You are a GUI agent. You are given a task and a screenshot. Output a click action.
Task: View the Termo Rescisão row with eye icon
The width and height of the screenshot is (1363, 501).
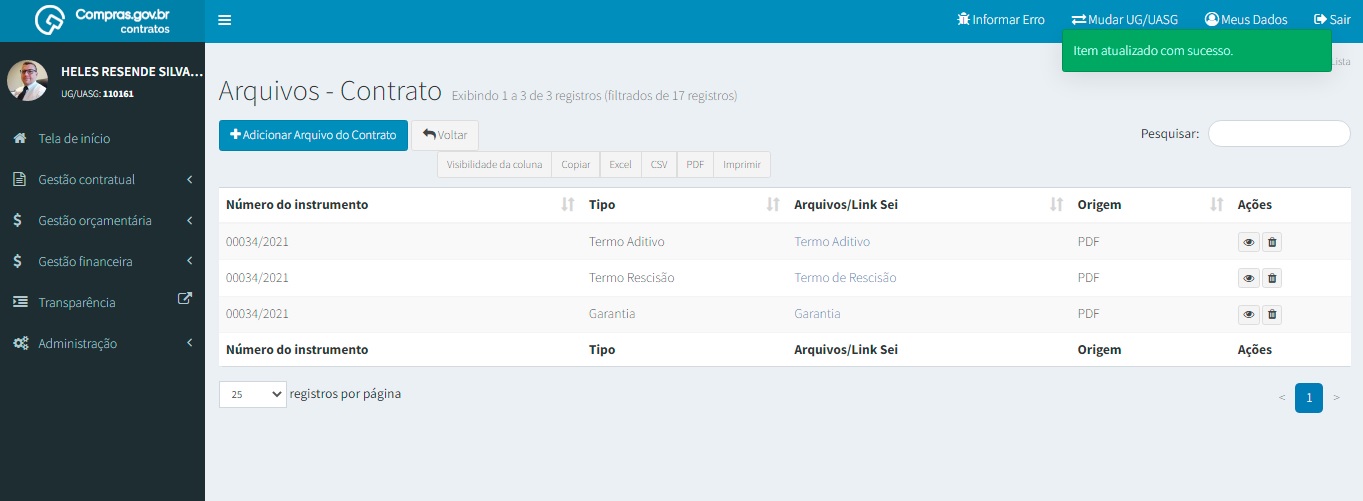click(x=1248, y=278)
